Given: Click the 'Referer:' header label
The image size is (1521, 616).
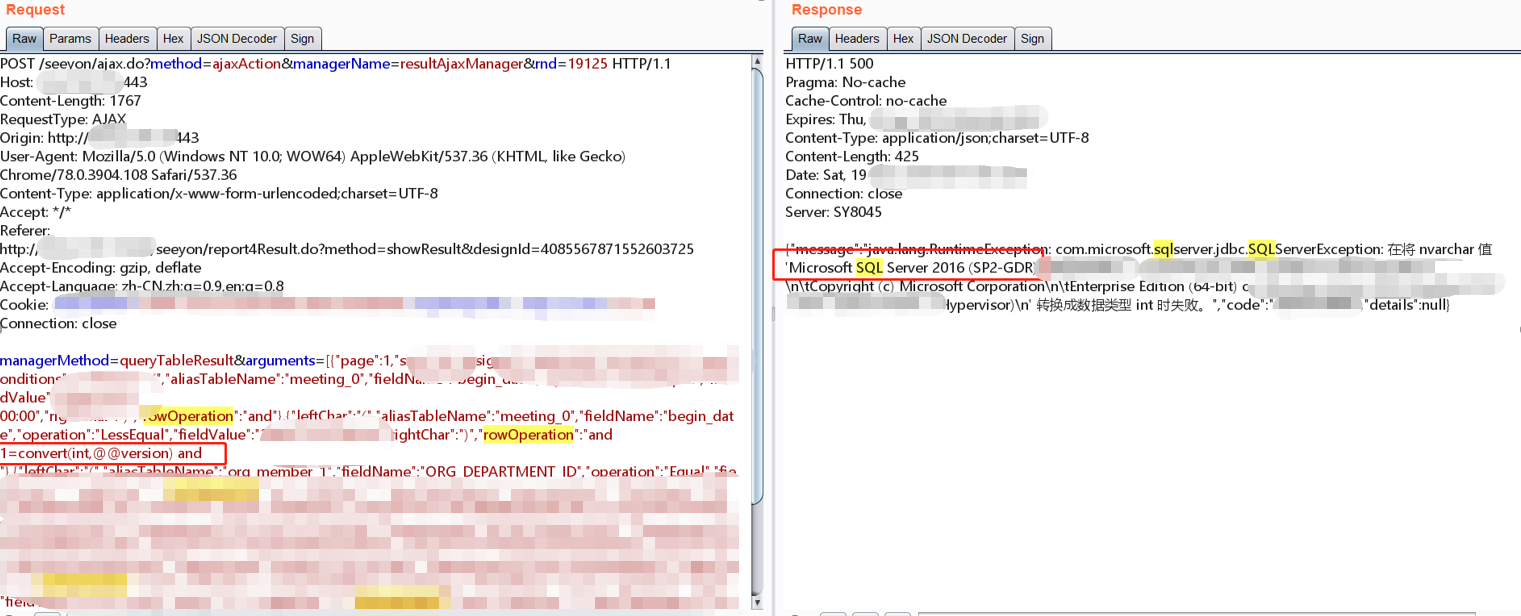Looking at the screenshot, I should pyautogui.click(x=25, y=231).
